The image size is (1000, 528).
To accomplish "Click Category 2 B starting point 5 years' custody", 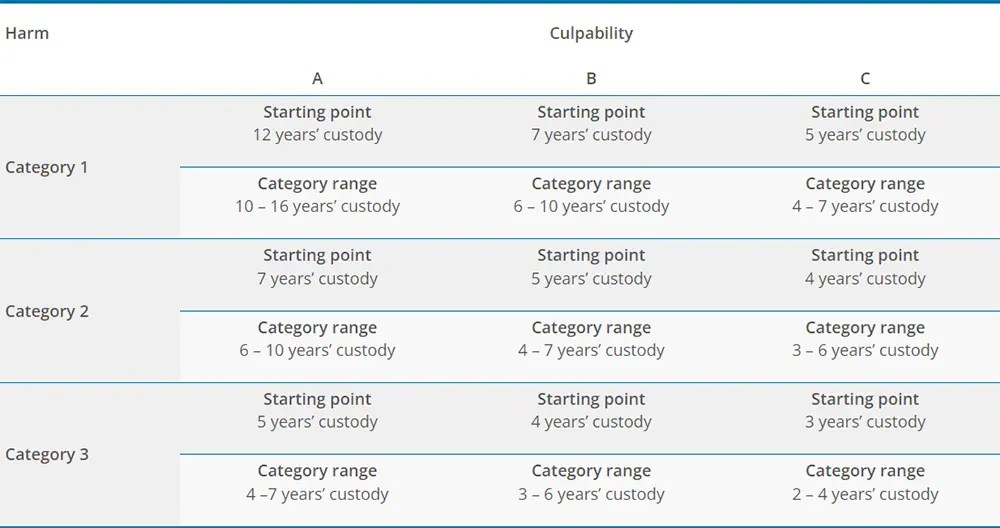I will coord(591,279).
